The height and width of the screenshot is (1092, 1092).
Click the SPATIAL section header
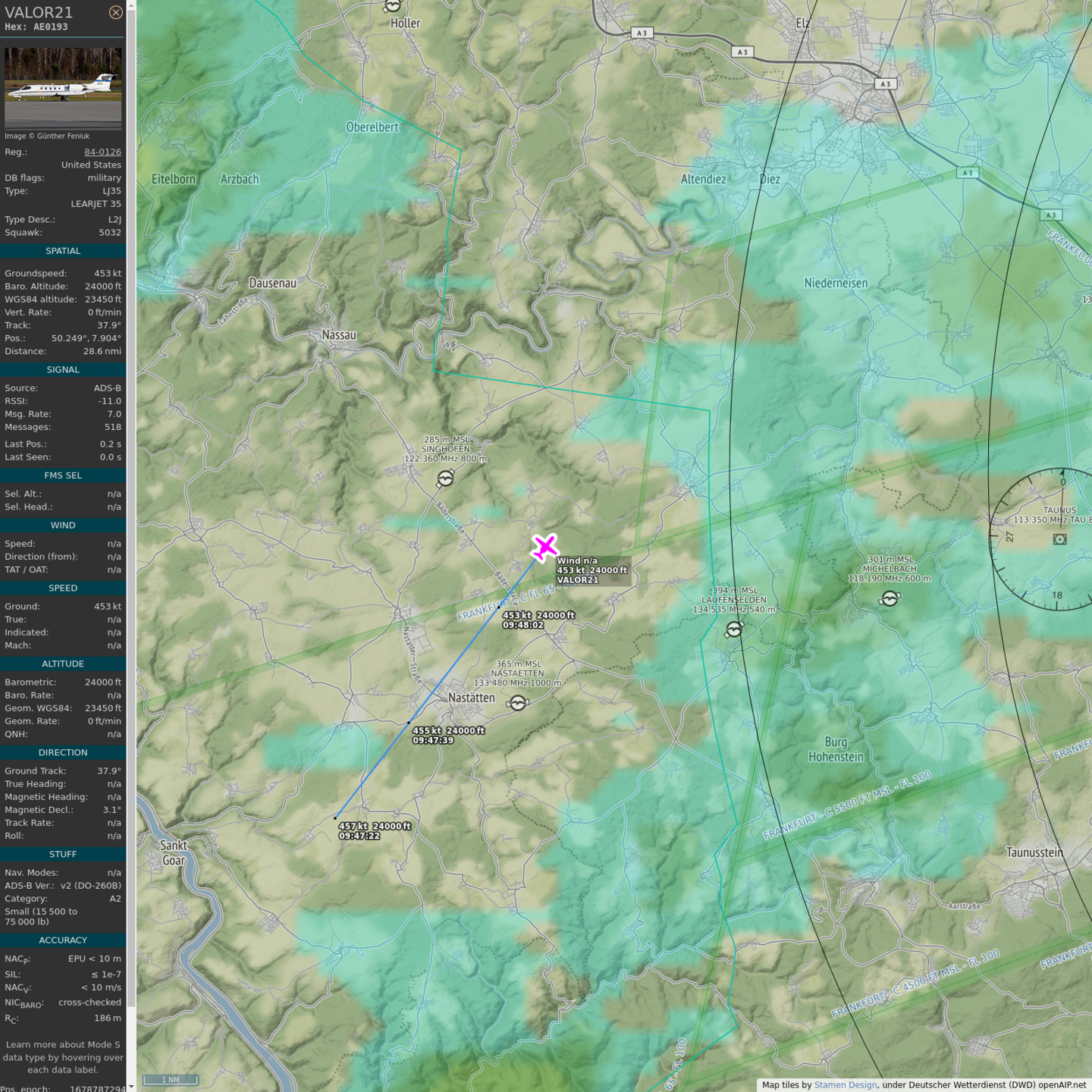63,251
